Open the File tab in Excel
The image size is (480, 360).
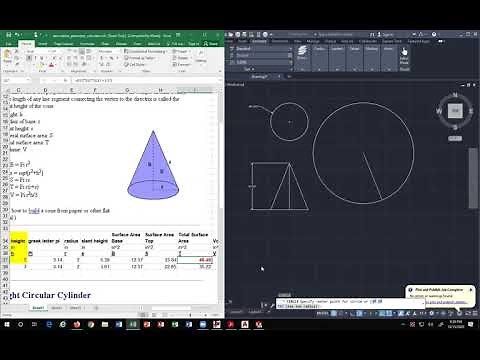(8, 44)
